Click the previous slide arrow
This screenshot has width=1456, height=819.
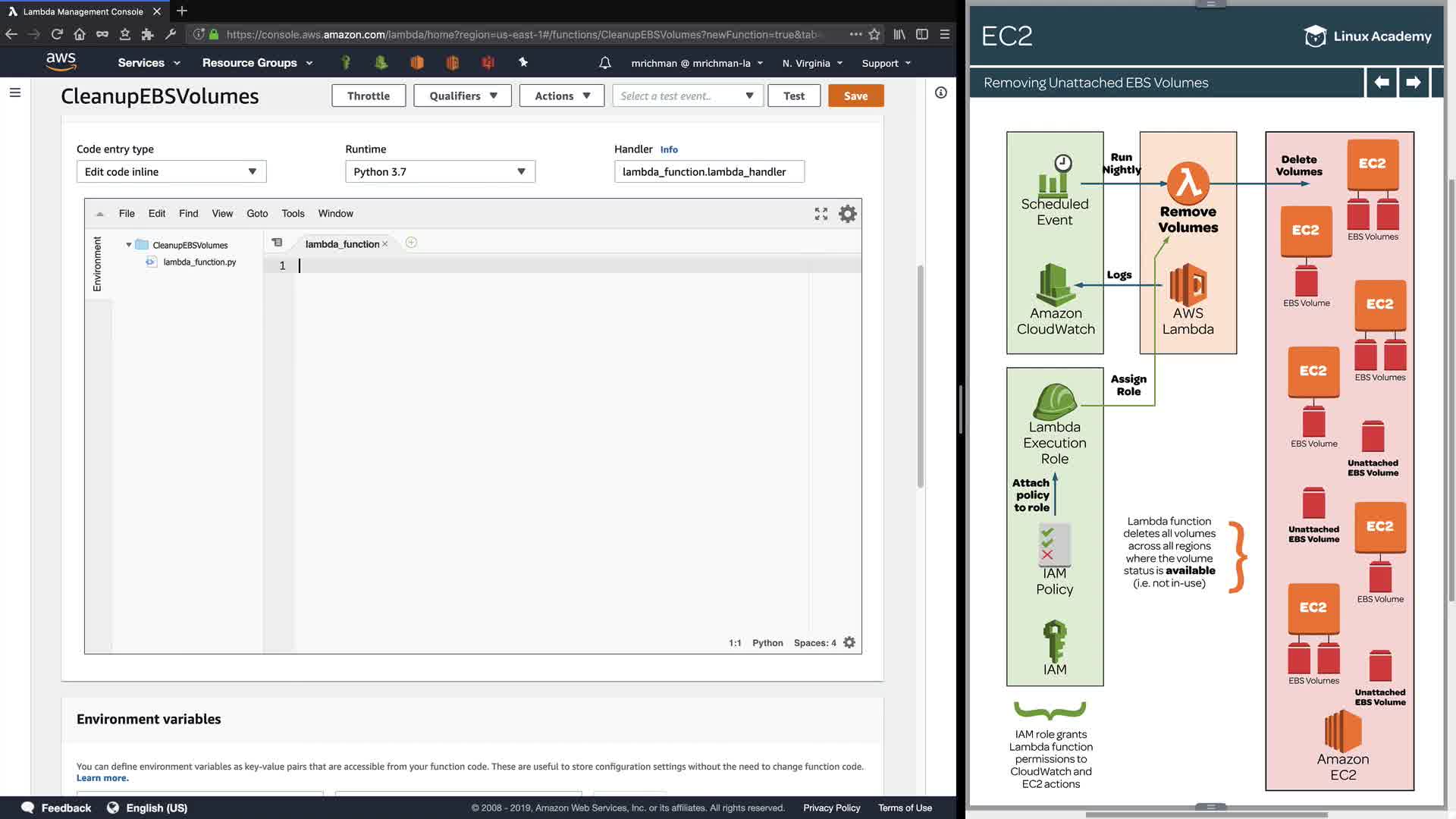point(1382,82)
